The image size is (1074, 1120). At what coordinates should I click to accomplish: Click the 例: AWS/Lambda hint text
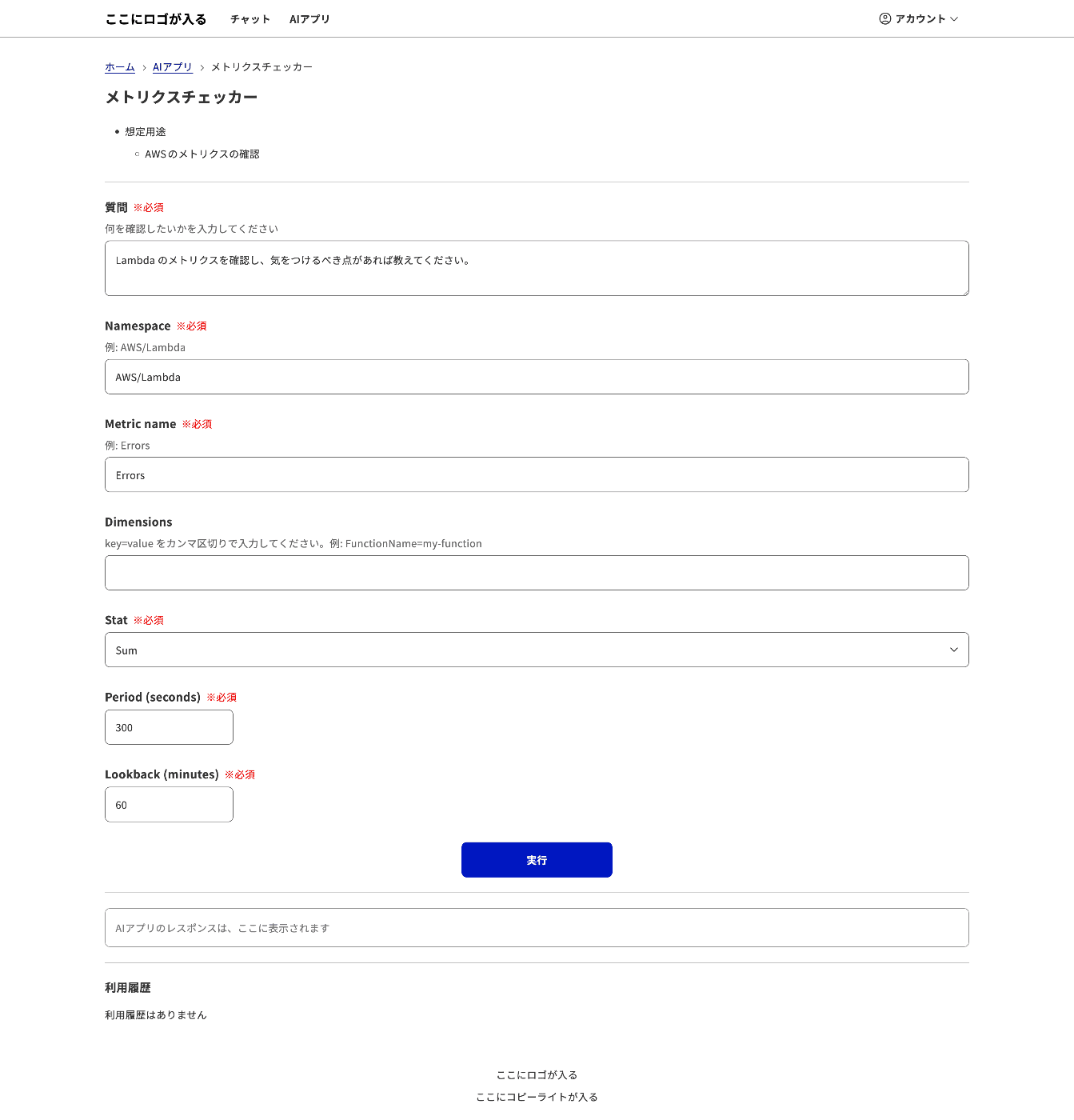click(146, 347)
